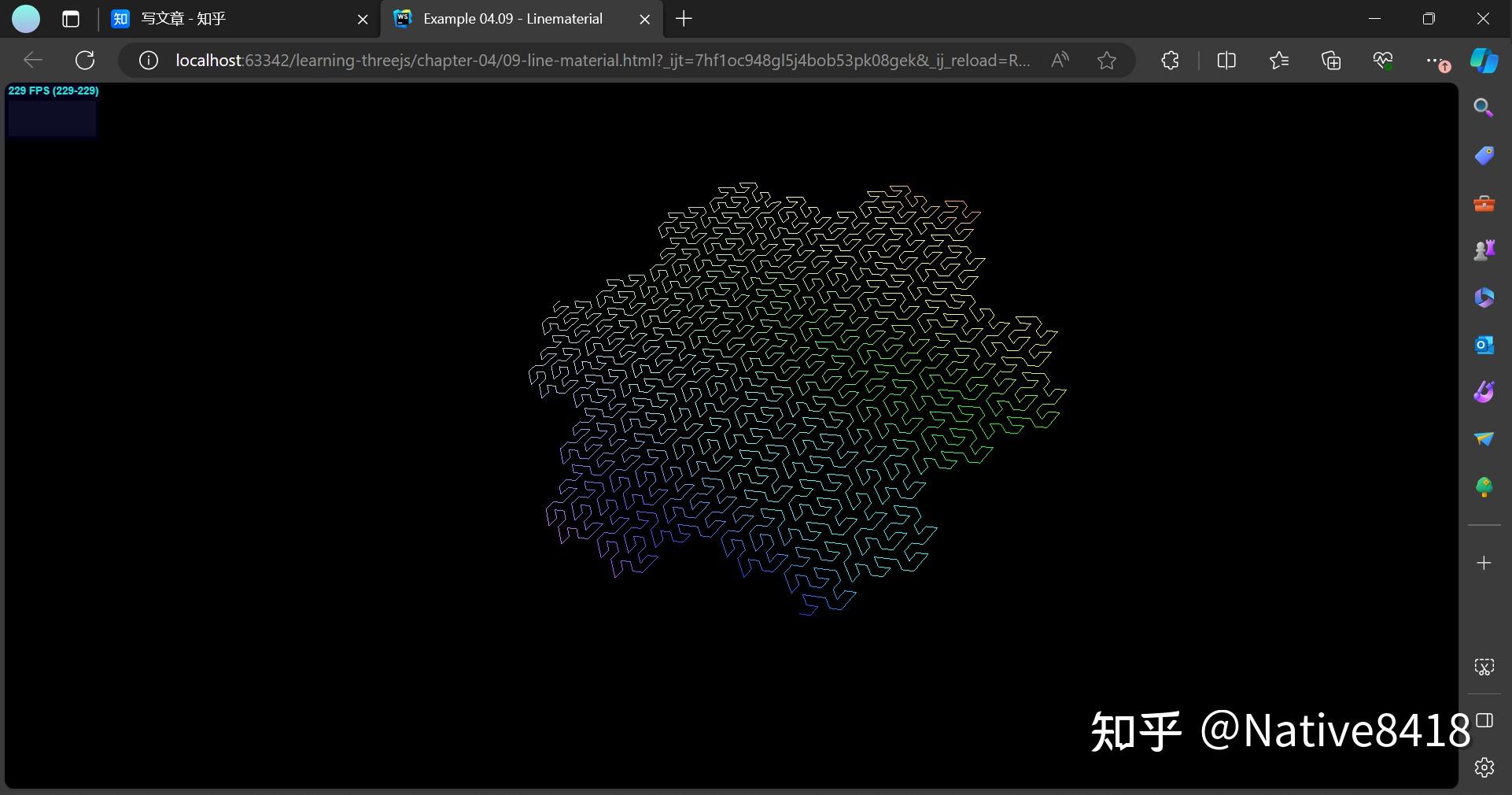Open the Tools sidebar panel
1512x795 pixels.
tap(1484, 203)
